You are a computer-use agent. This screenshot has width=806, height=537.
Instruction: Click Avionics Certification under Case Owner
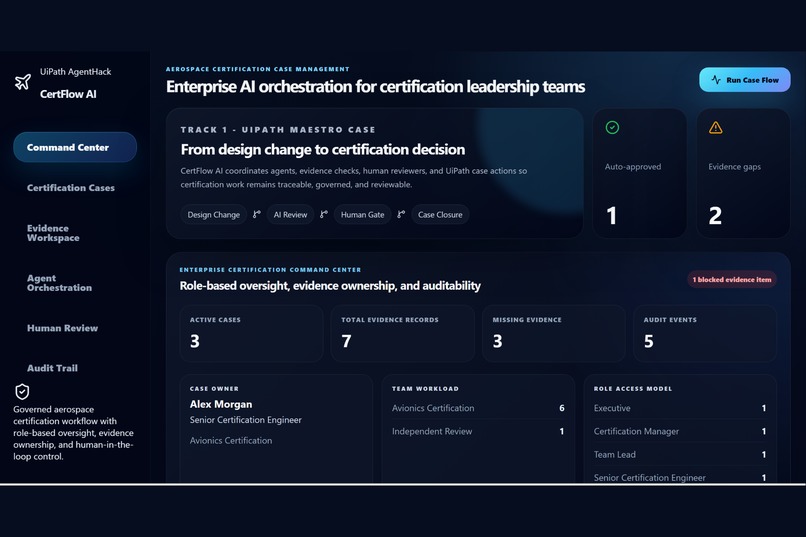(231, 440)
